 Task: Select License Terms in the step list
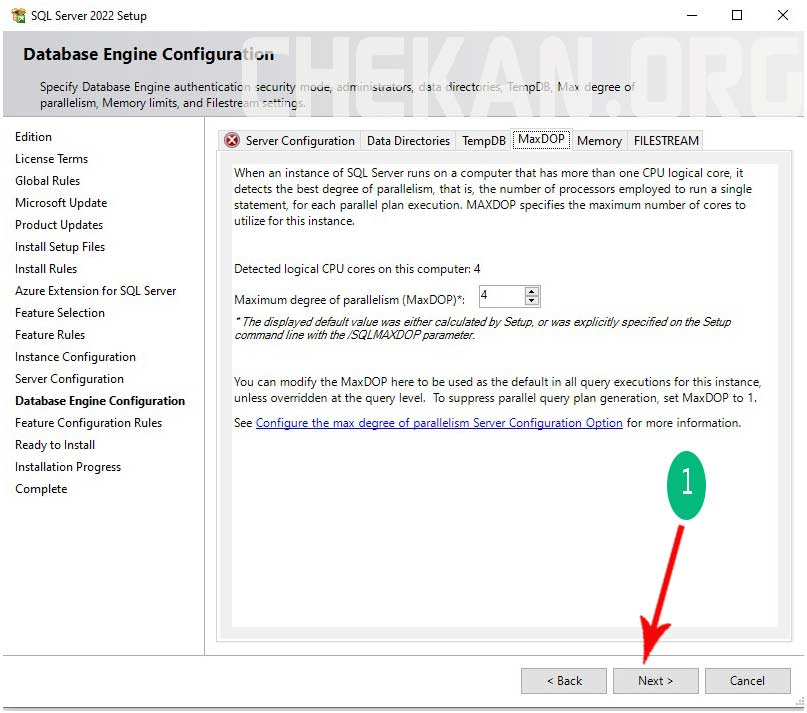51,159
